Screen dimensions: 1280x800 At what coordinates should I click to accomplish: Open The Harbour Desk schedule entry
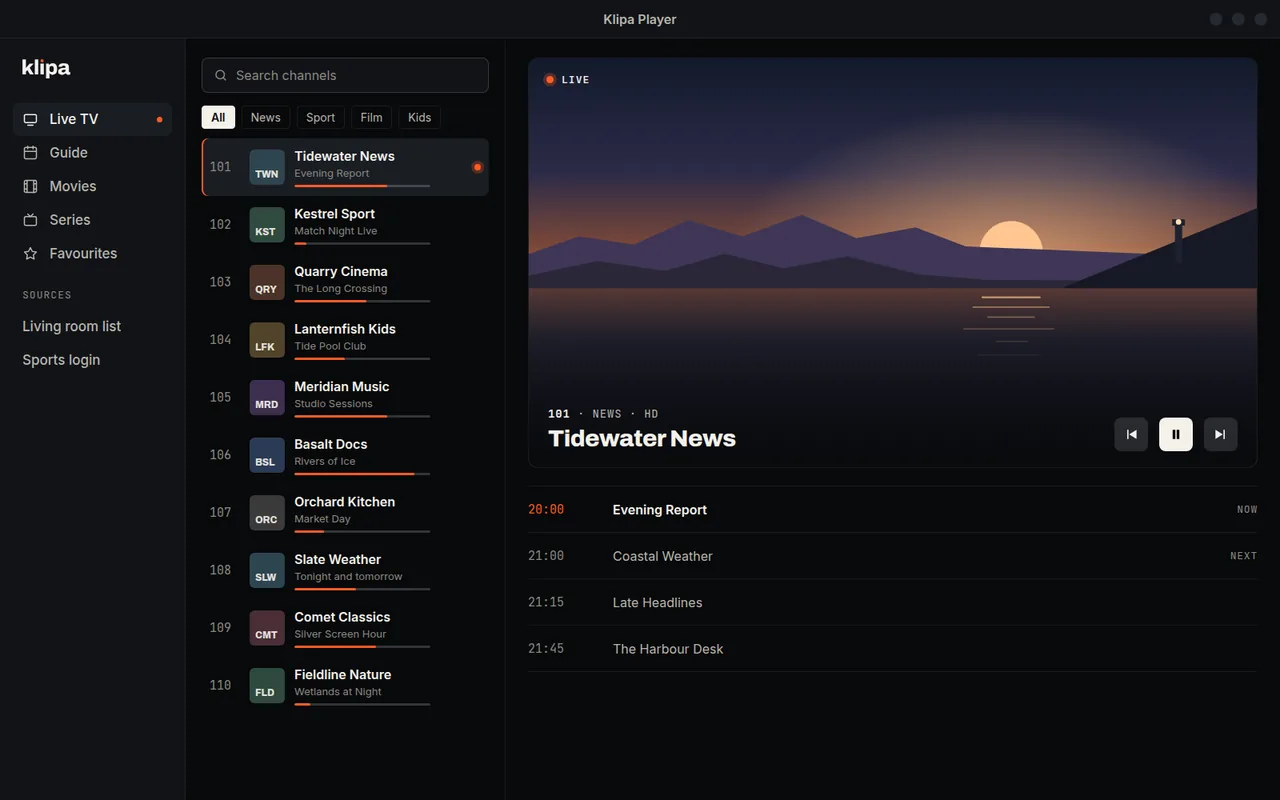tap(892, 649)
